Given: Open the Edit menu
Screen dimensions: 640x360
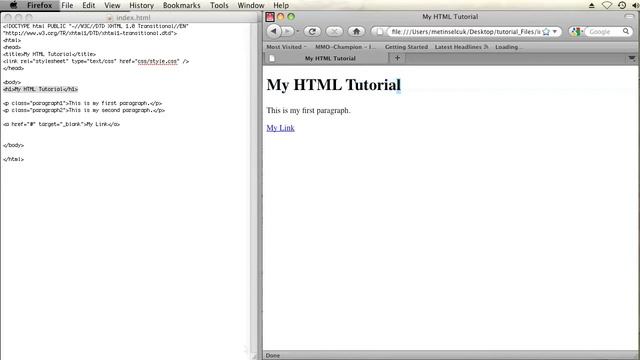Looking at the screenshot, I should coord(89,5).
